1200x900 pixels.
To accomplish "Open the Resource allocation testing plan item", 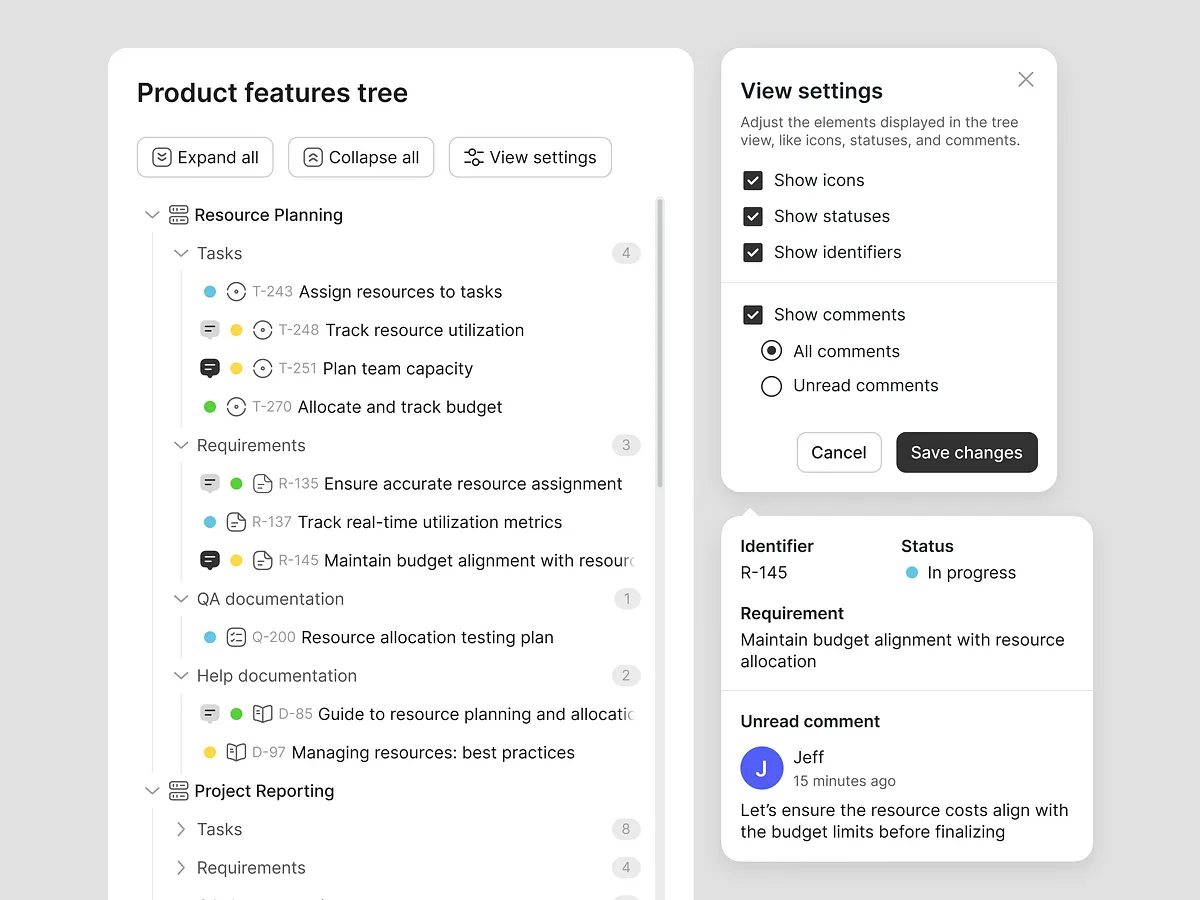I will 427,637.
